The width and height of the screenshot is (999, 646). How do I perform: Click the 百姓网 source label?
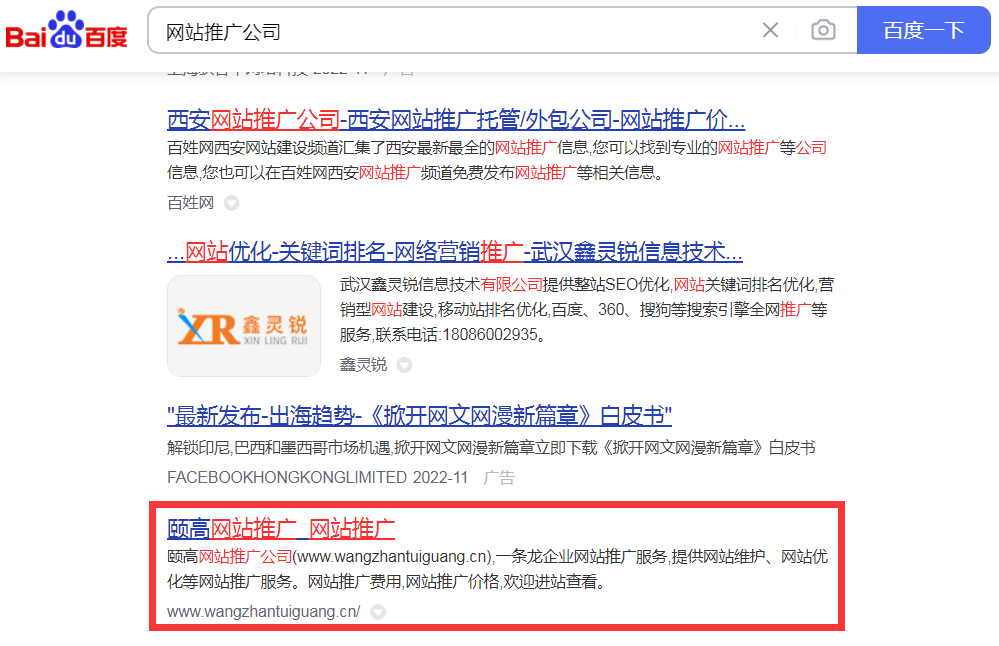coord(190,203)
